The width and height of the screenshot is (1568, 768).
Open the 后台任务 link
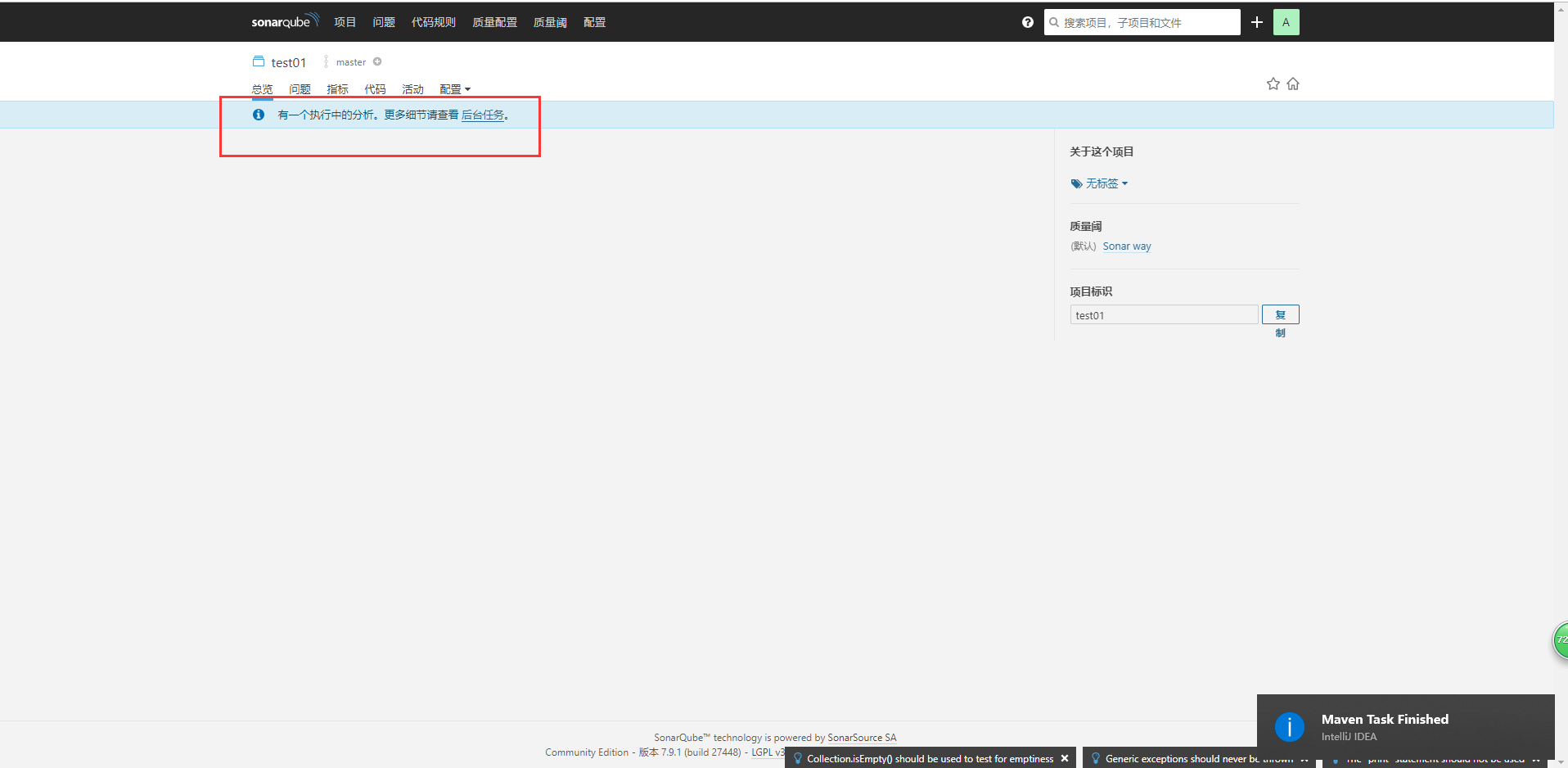pos(483,115)
